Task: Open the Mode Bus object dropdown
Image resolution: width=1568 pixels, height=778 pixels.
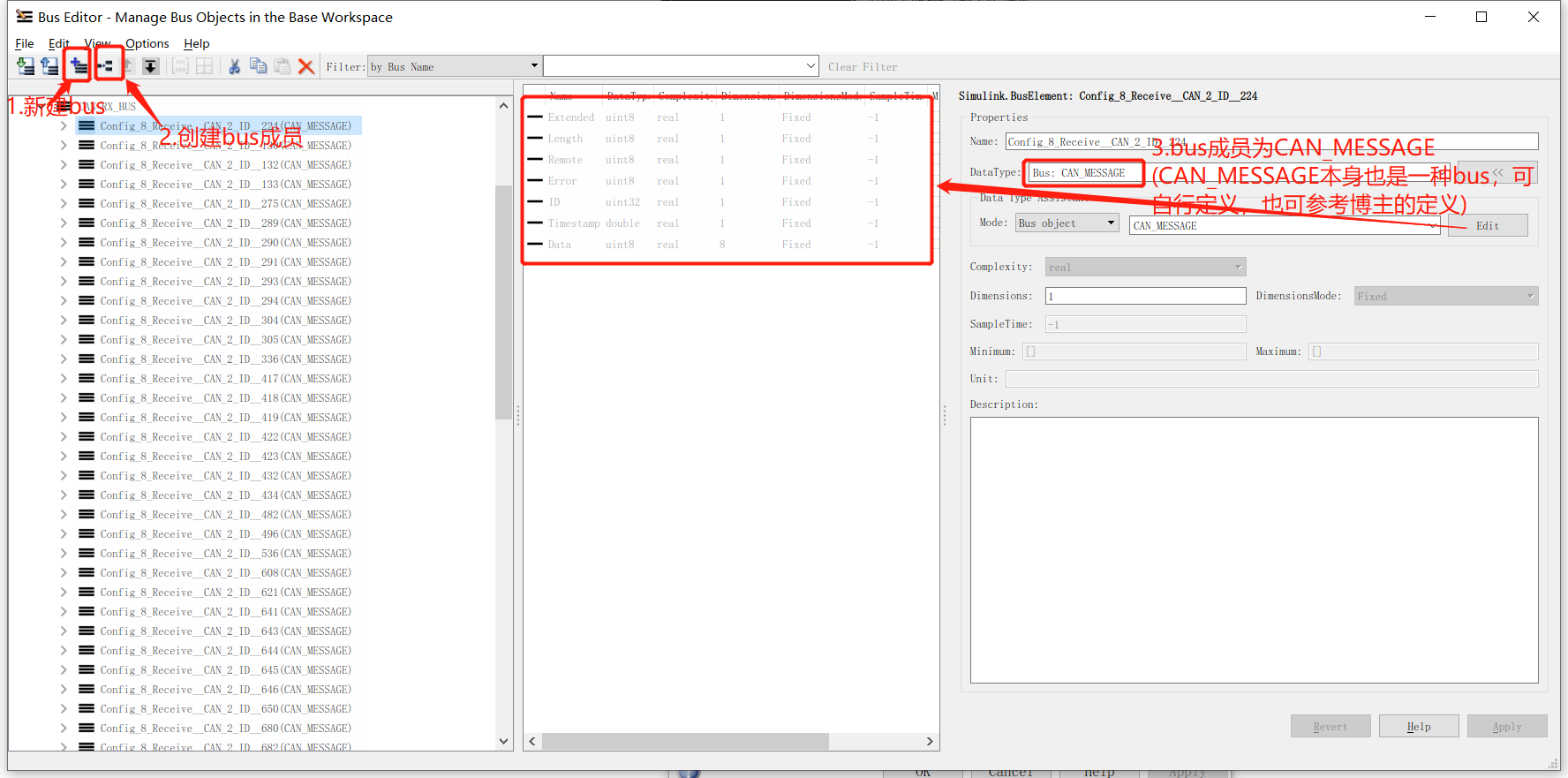Action: point(1067,223)
